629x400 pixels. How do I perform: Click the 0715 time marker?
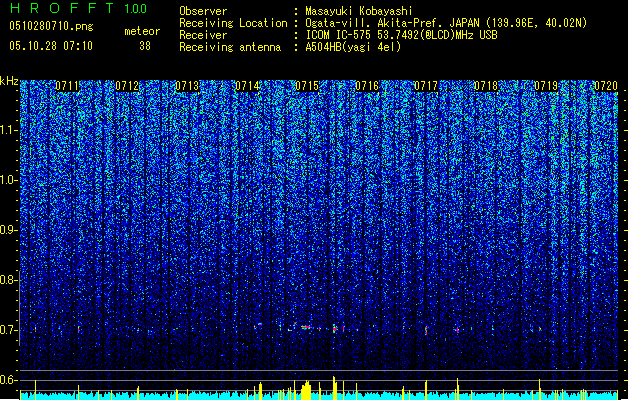pyautogui.click(x=307, y=86)
